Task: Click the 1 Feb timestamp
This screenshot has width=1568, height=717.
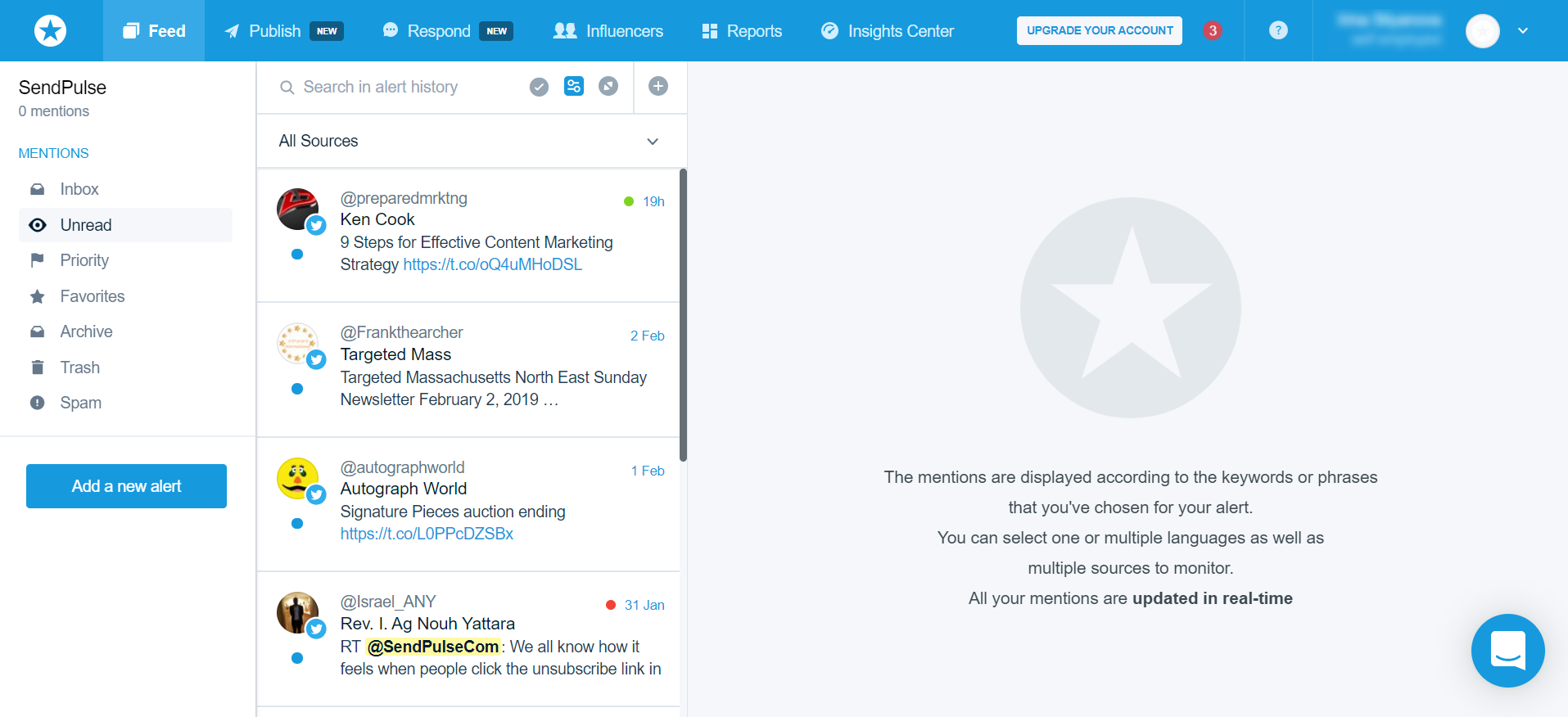Action: point(648,471)
